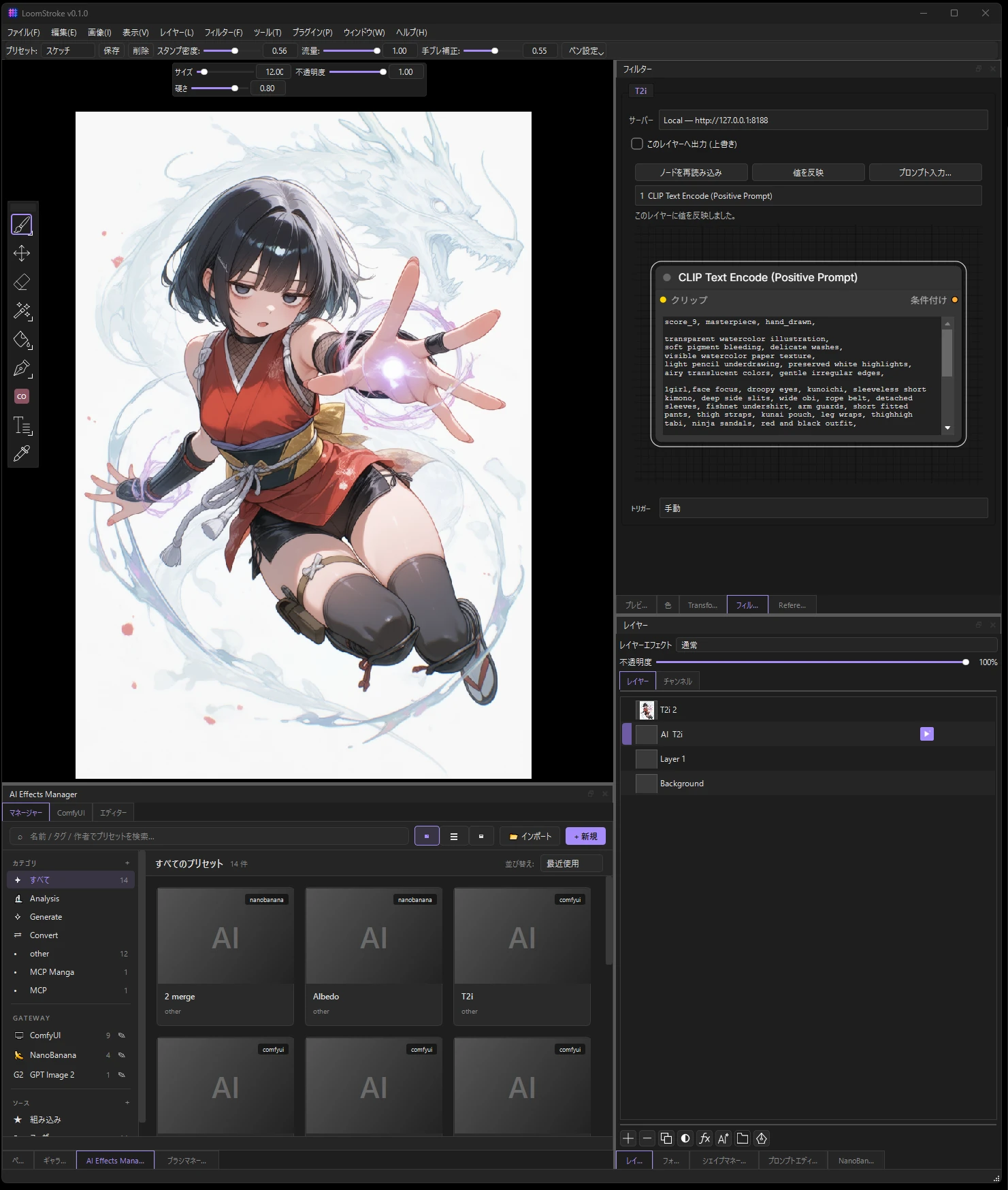Switch presets to grid view

(427, 837)
